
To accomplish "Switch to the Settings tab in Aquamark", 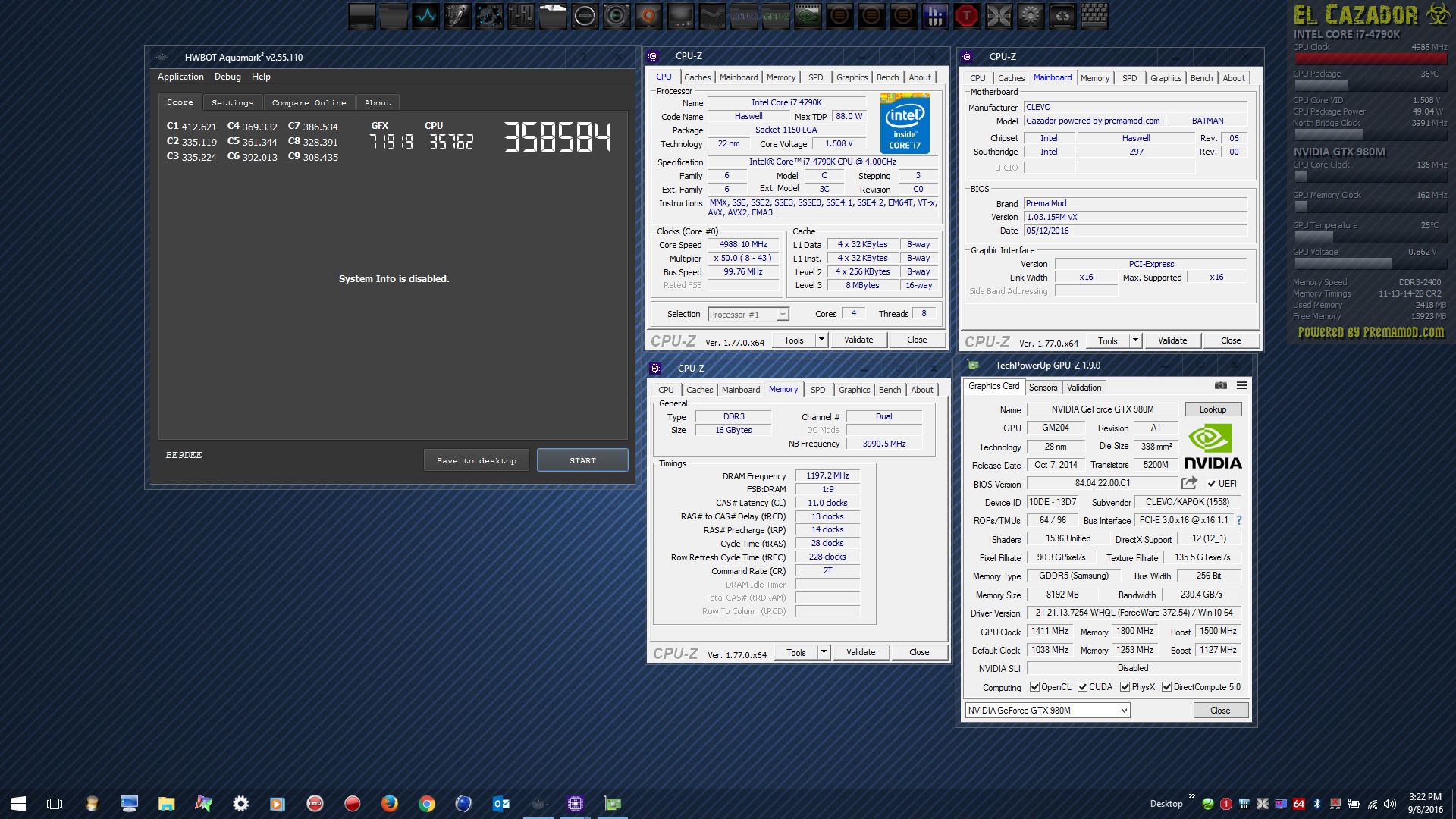I will [232, 102].
